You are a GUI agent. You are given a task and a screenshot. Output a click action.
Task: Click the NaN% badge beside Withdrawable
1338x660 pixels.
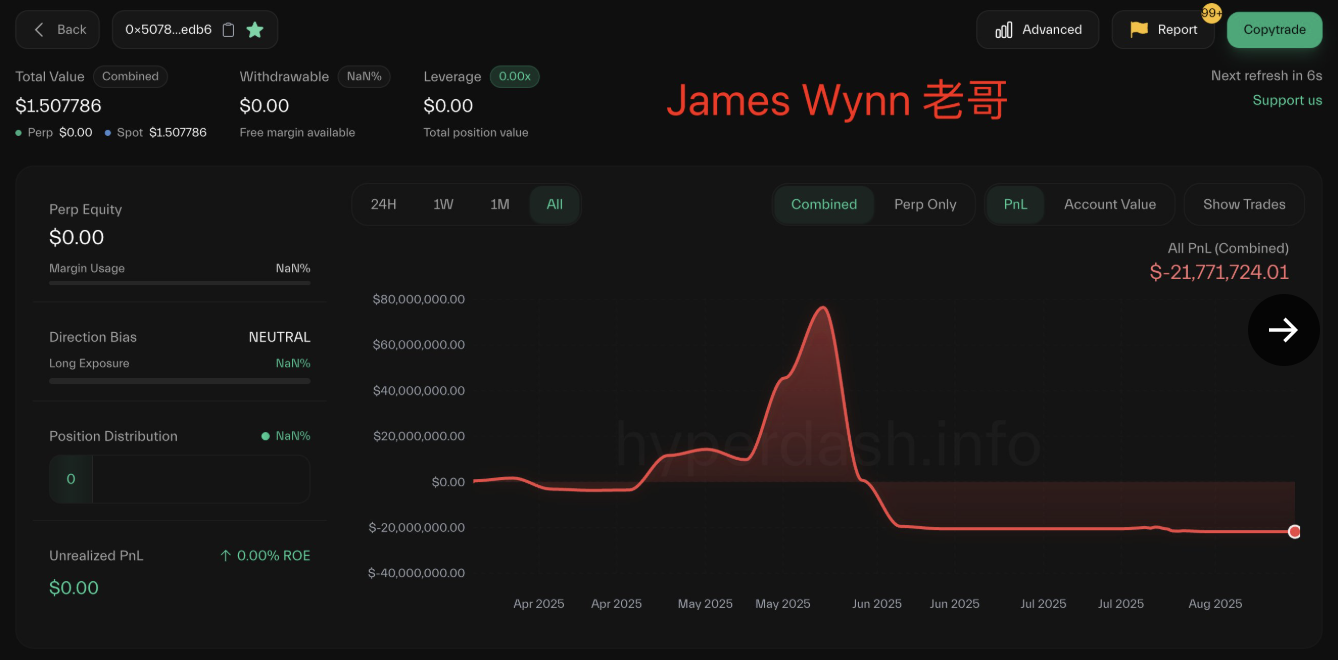click(x=364, y=76)
